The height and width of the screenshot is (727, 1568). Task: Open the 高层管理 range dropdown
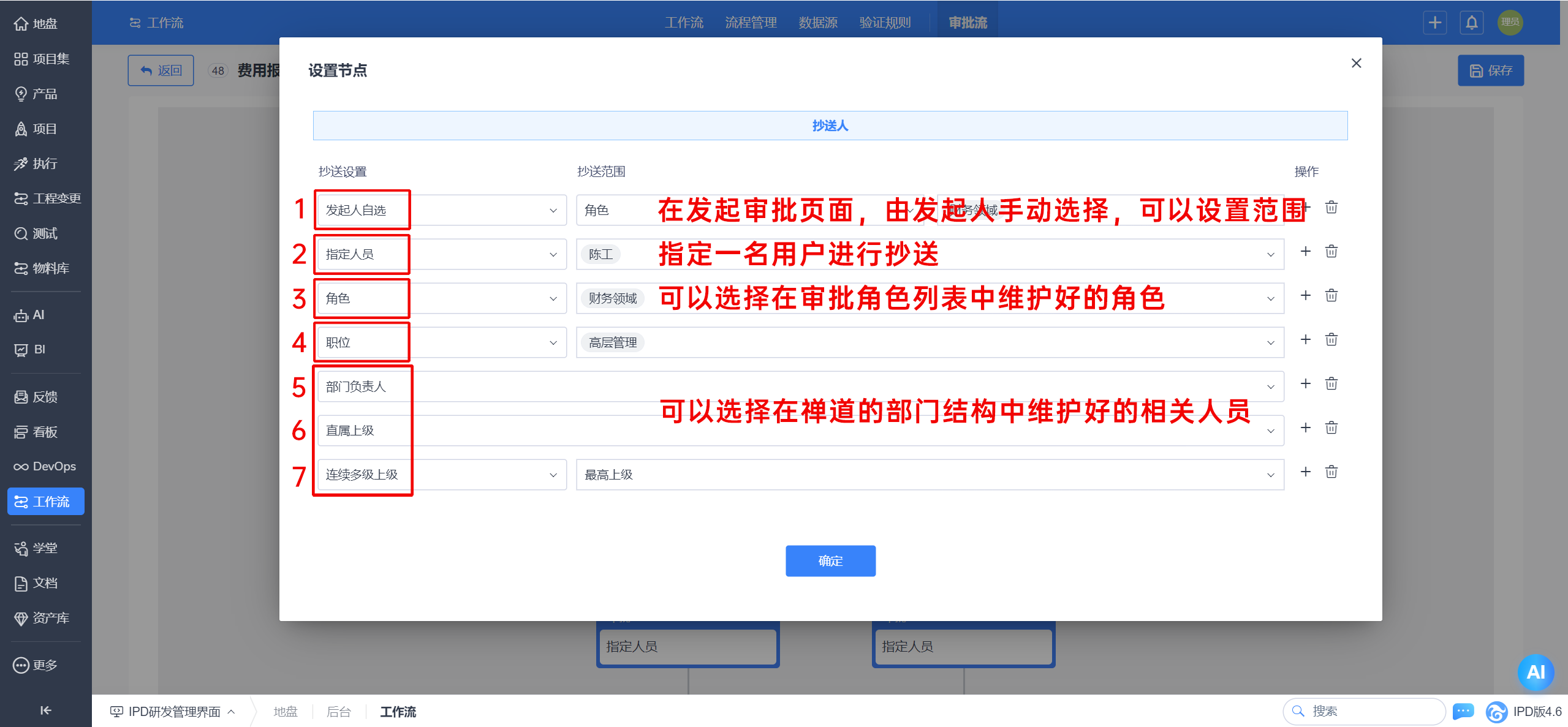[x=929, y=342]
